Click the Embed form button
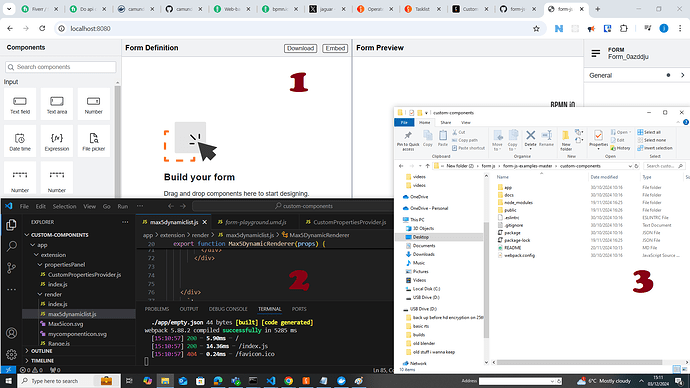The height and width of the screenshot is (388, 690). (335, 48)
